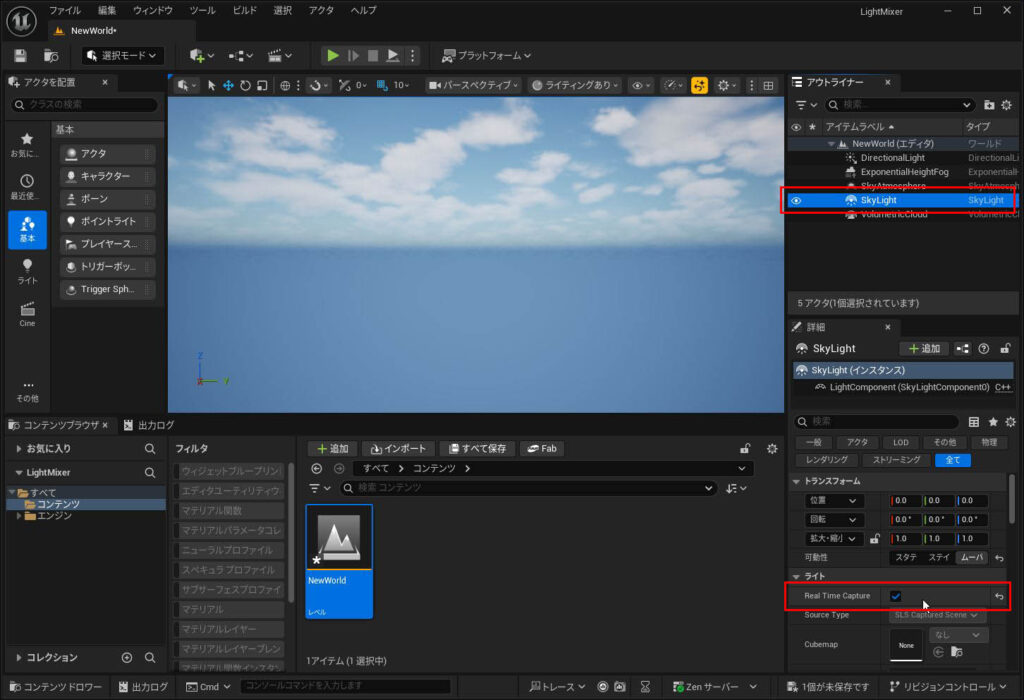Click the reset arrow beside Real Time Capture
Image resolution: width=1024 pixels, height=700 pixels.
click(998, 597)
